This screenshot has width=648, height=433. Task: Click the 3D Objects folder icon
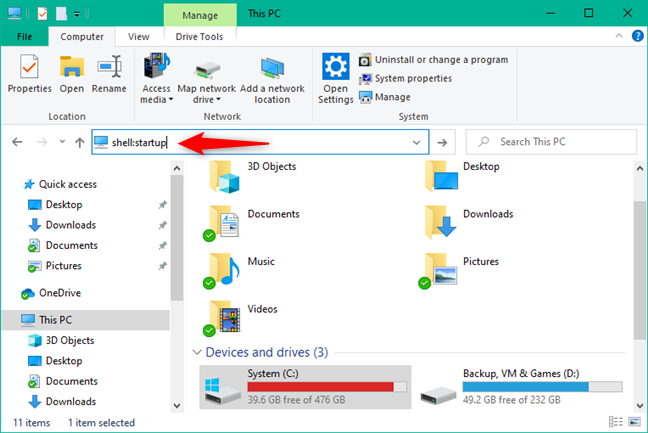tap(224, 177)
